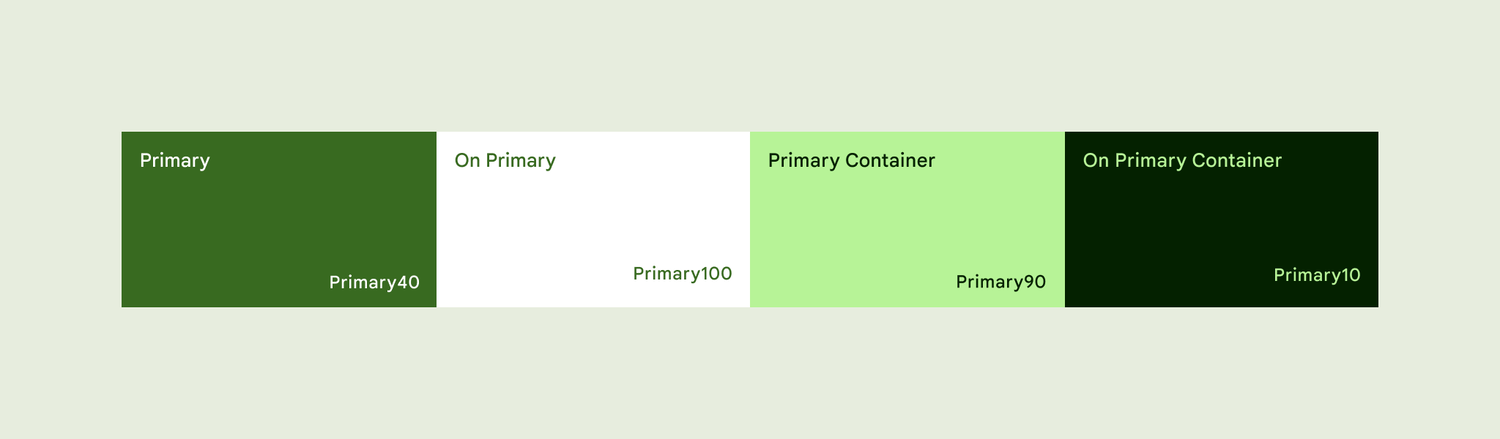Click the word 'On' in the white swatch
This screenshot has height=439, width=1500.
point(467,160)
